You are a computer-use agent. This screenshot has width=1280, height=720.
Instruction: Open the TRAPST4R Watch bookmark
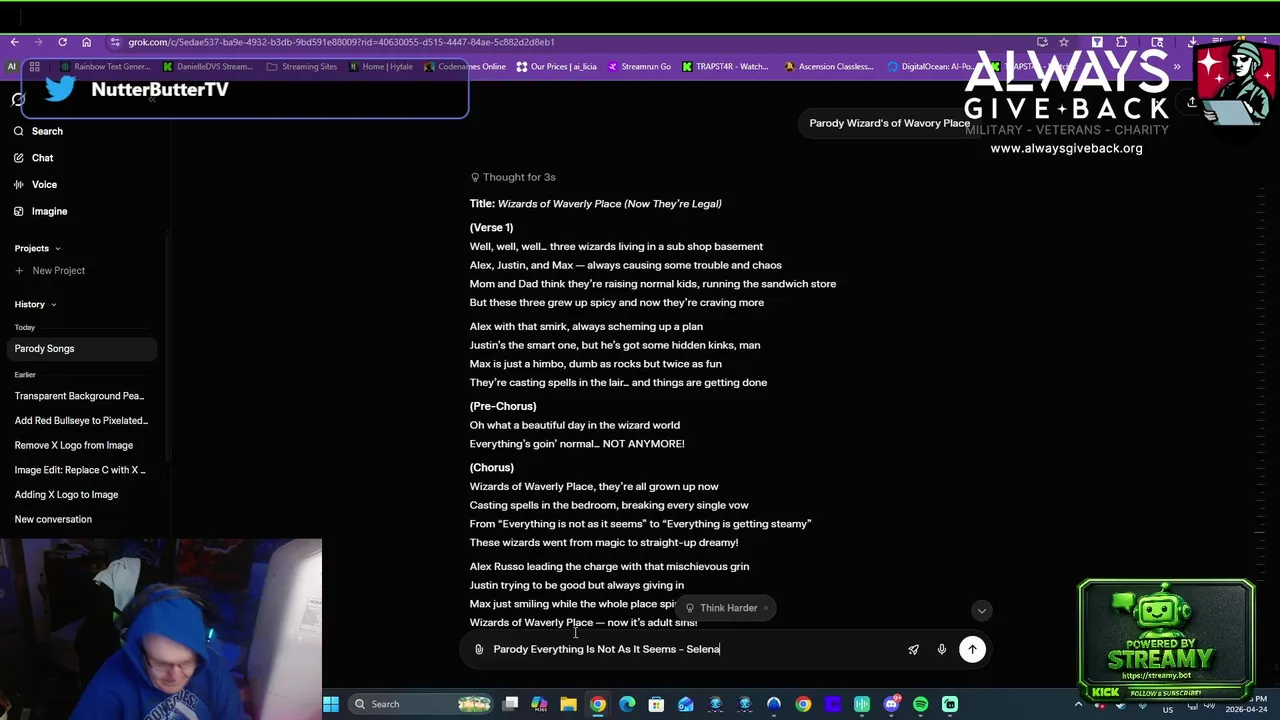[725, 67]
